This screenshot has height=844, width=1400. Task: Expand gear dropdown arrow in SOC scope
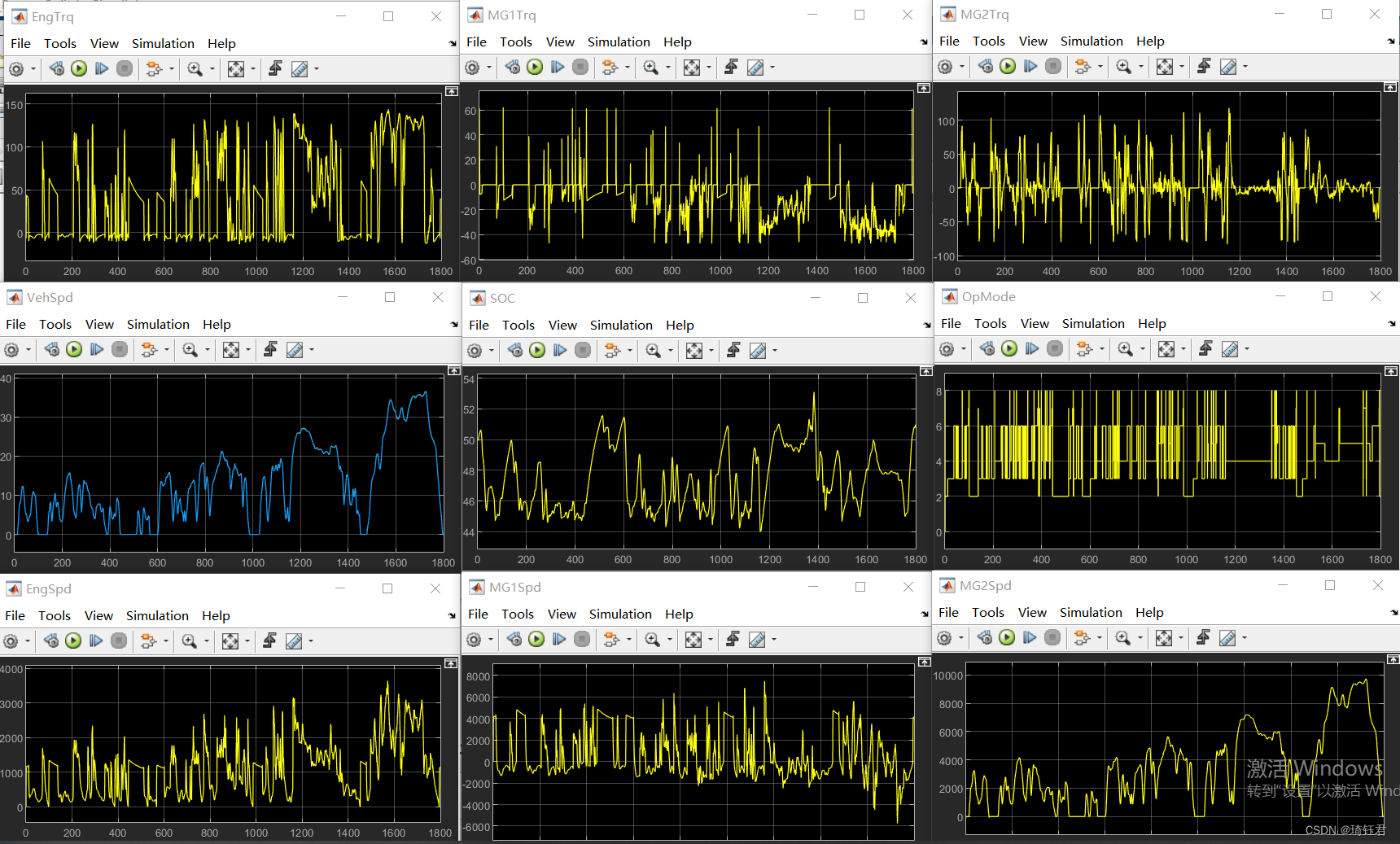coord(492,351)
